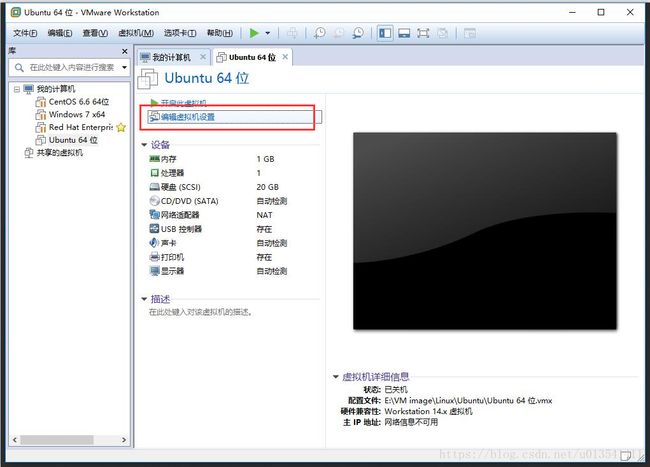Image resolution: width=650 pixels, height=467 pixels.
Task: Select CentOS 6.6 64位 virtual machine
Action: 79,102
